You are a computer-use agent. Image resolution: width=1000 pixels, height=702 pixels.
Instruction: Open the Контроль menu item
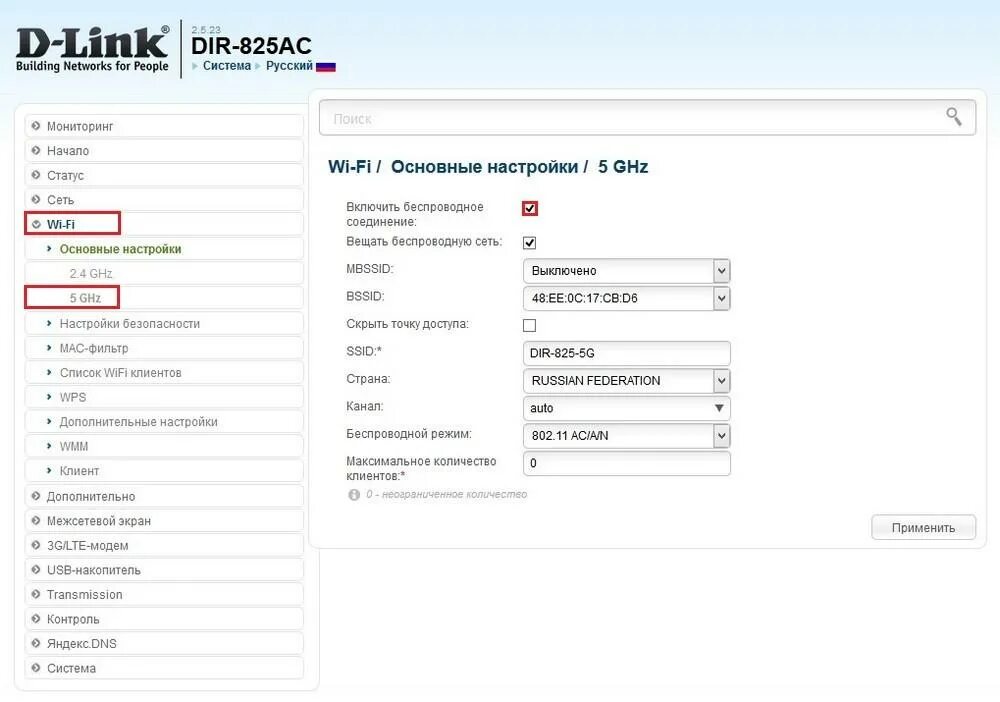(164, 619)
